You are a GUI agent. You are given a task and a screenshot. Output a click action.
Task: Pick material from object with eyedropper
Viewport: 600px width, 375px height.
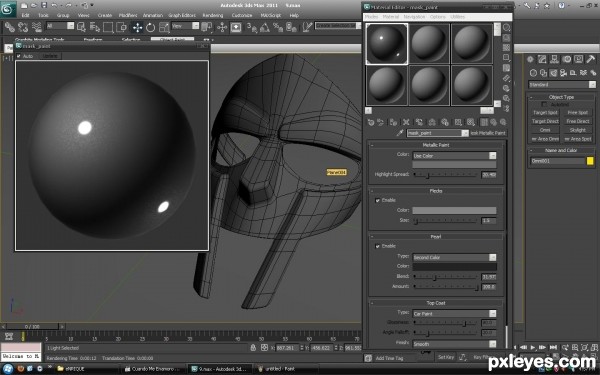point(400,133)
